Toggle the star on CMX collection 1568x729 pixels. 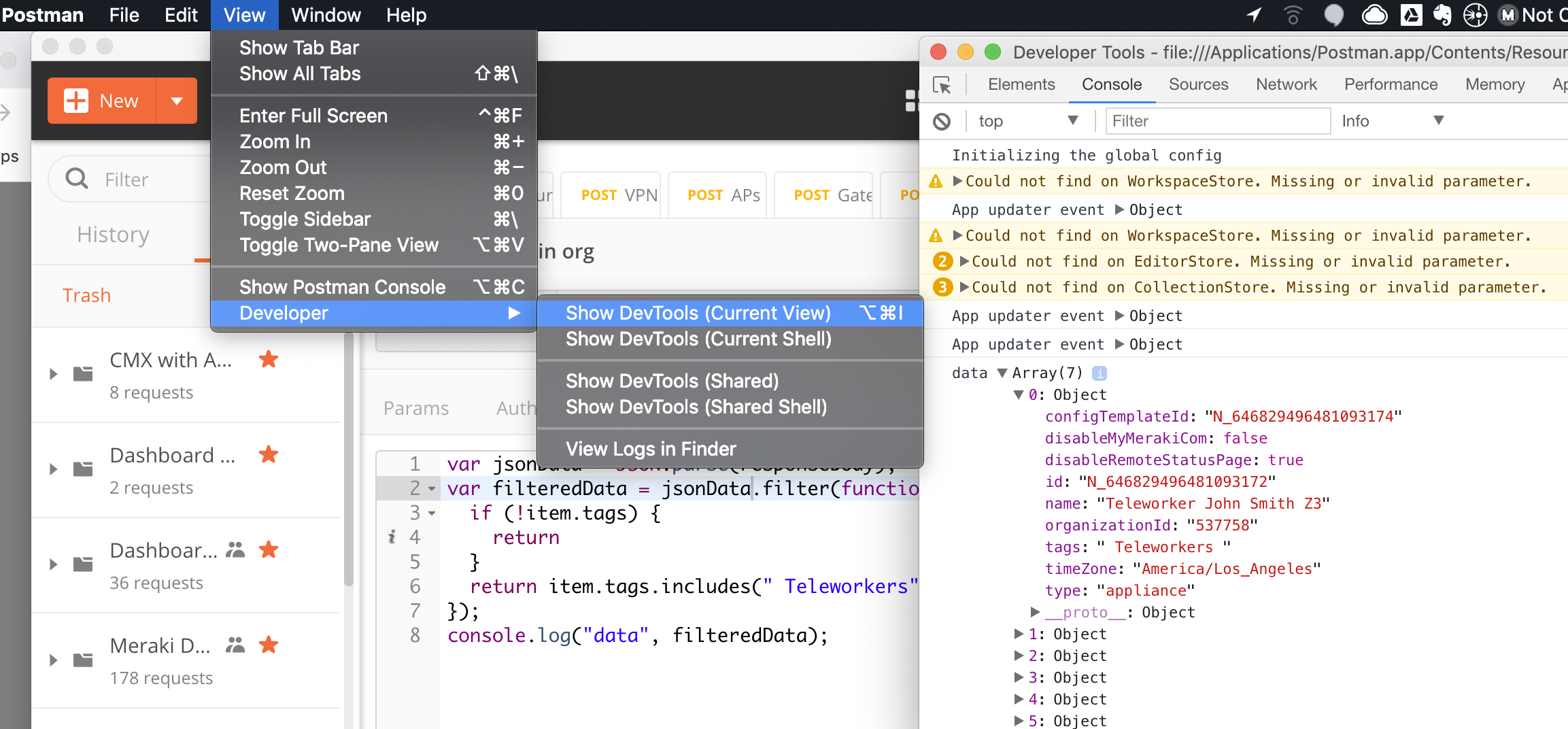[269, 360]
